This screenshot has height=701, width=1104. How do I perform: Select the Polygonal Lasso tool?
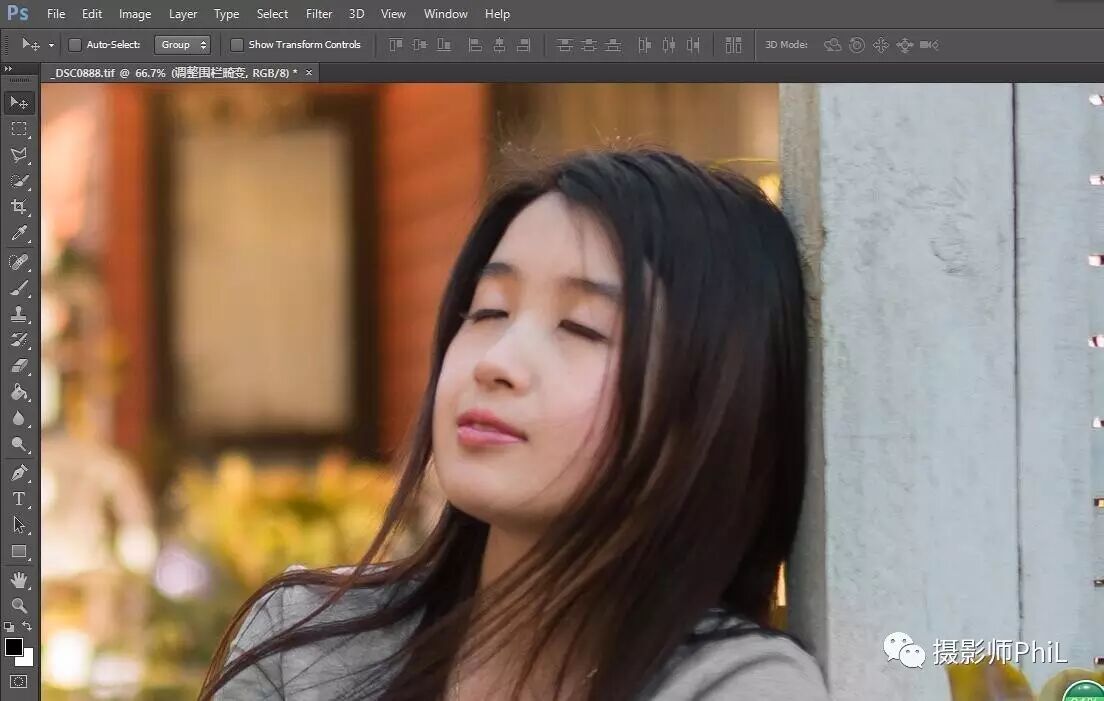tap(19, 155)
